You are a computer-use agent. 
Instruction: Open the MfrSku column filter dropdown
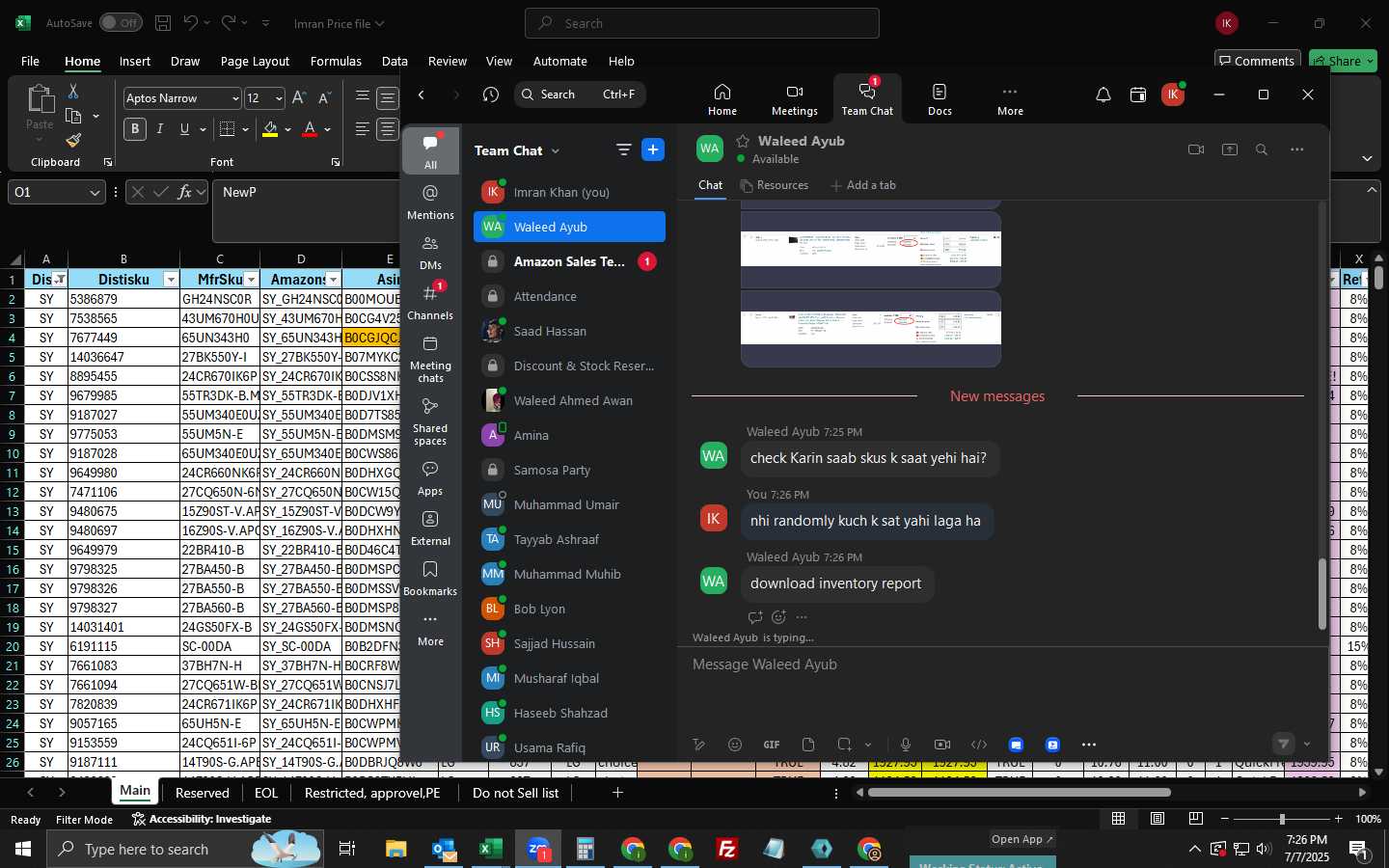click(251, 280)
